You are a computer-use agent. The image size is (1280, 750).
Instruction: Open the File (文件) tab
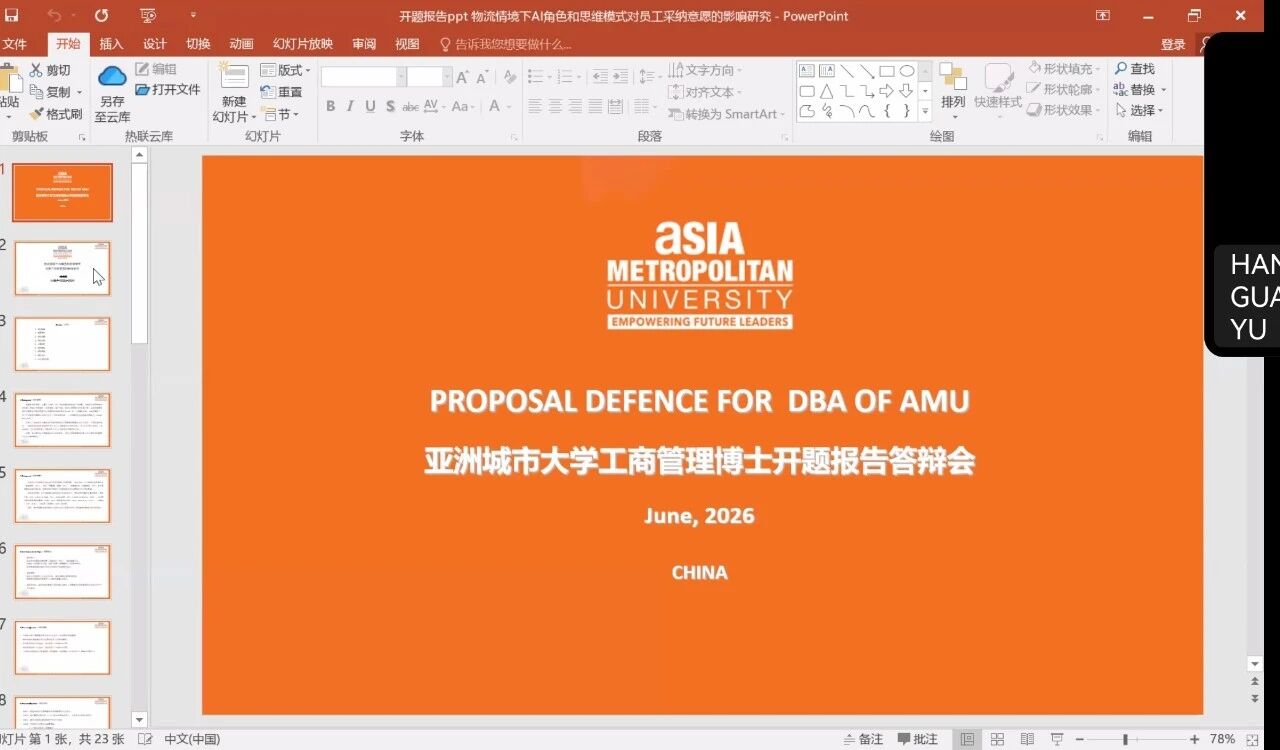14,44
